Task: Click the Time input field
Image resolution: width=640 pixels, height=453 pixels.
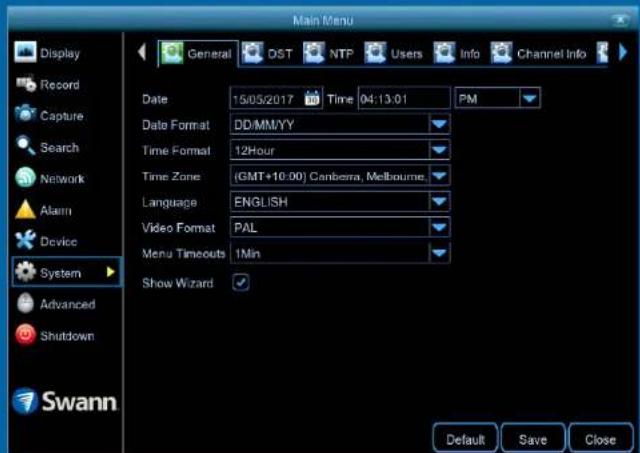Action: point(404,98)
